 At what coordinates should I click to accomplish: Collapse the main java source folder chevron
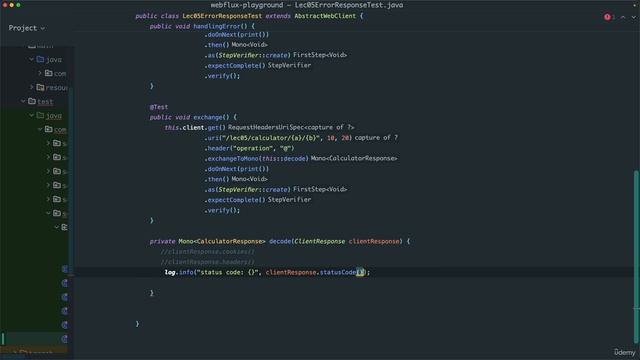click(31, 60)
